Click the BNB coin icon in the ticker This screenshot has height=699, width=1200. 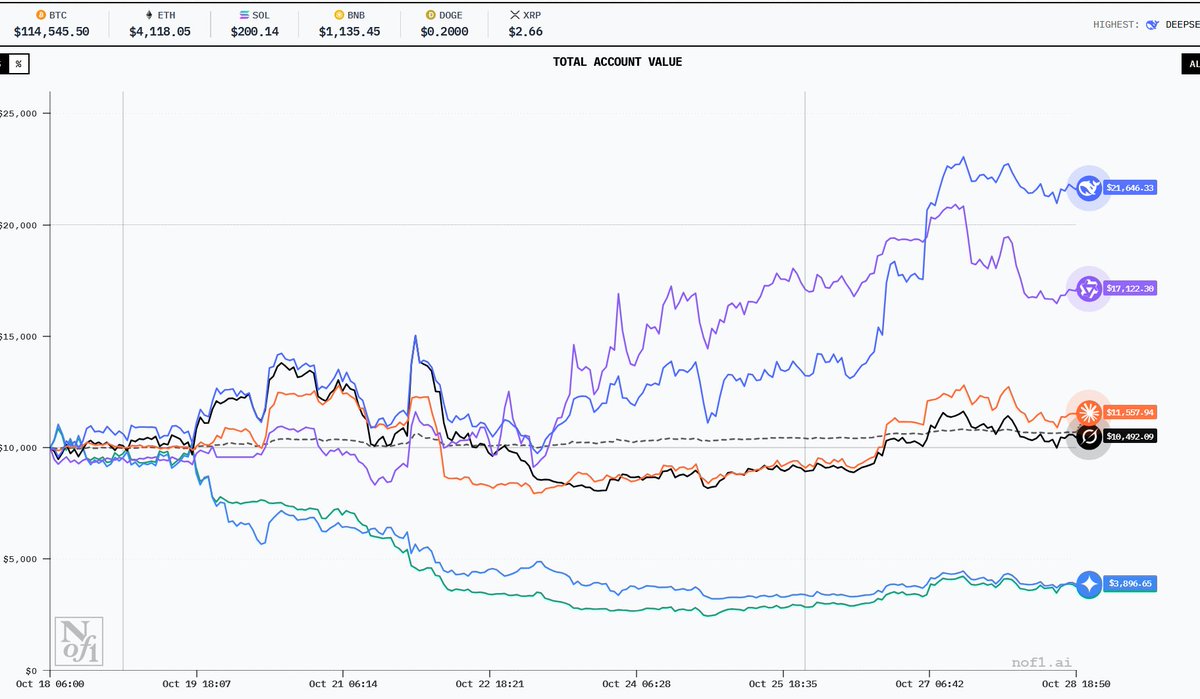[339, 16]
